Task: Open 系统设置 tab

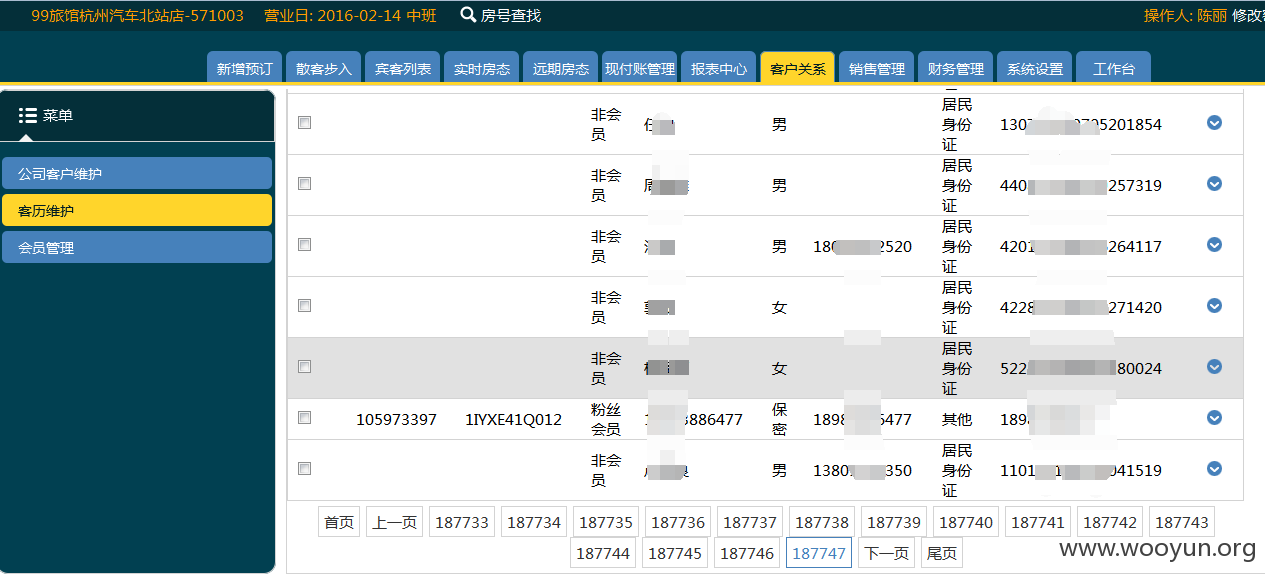Action: point(1034,68)
